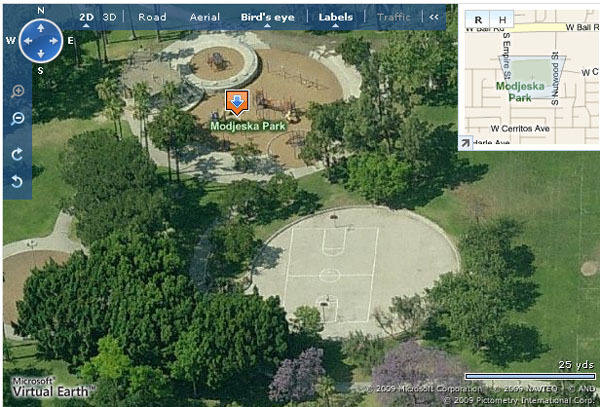Expand the mini map with the corner arrow
The height and width of the screenshot is (407, 600).
tap(465, 143)
